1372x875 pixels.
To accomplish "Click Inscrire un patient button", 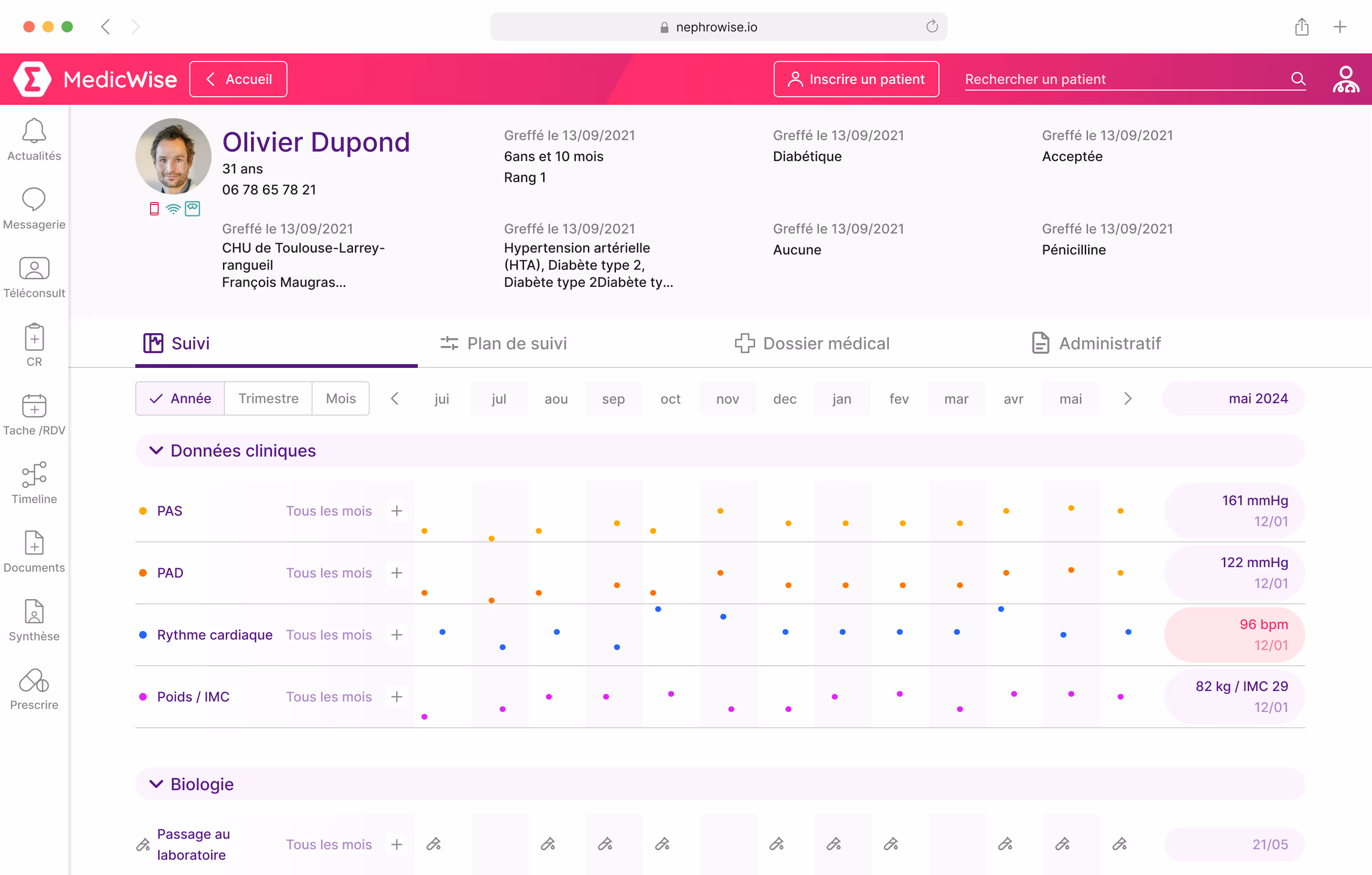I will point(856,79).
